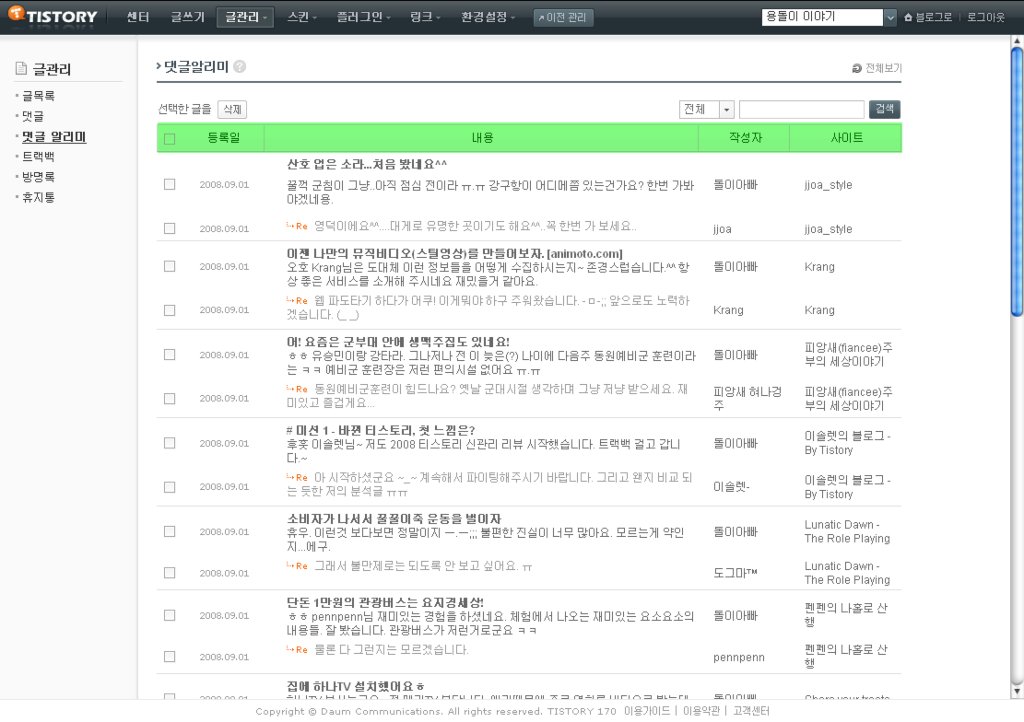Image resolution: width=1024 pixels, height=722 pixels.
Task: Click the 삭제 button
Action: point(232,109)
